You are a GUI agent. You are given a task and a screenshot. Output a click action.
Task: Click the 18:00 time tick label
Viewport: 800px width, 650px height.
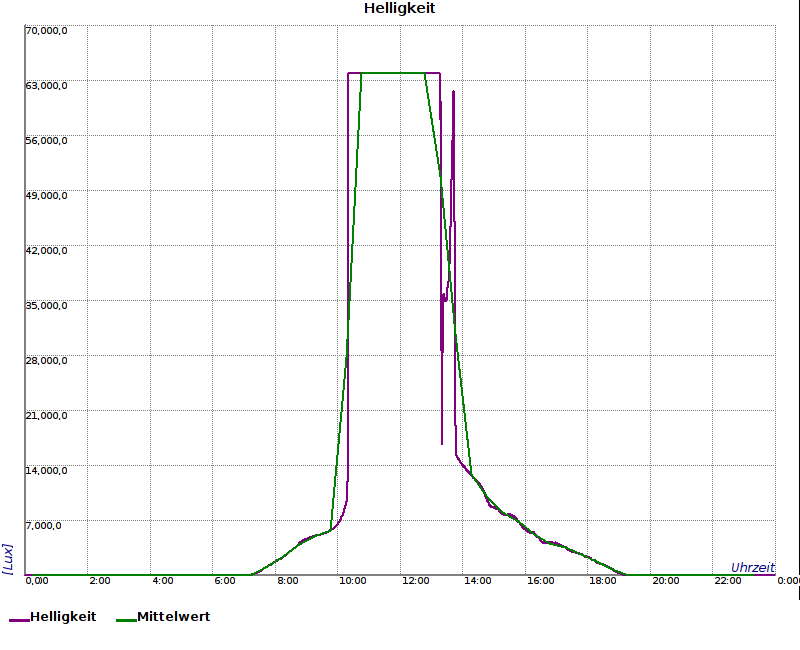603,581
